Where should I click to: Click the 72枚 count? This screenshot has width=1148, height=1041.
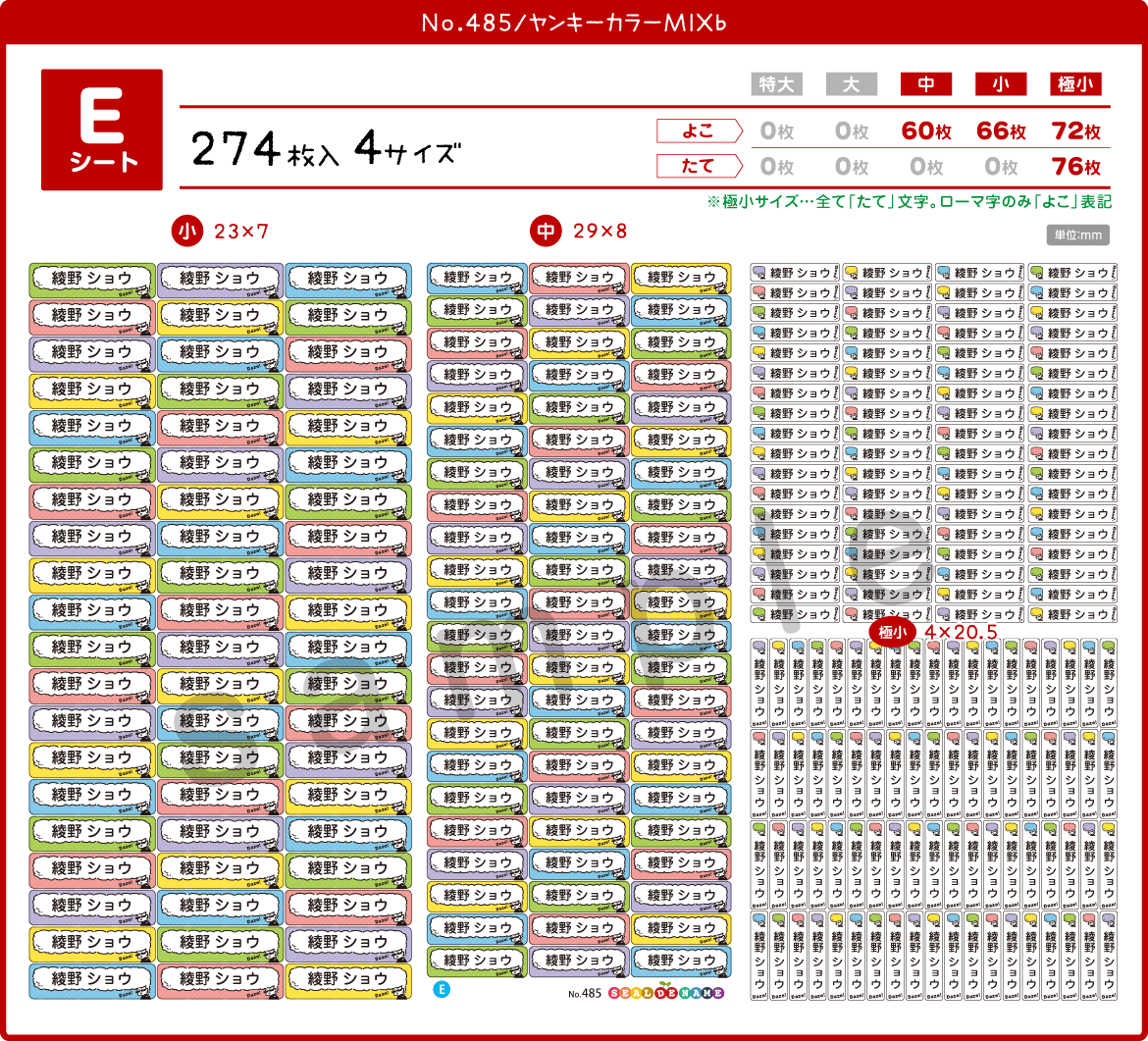pyautogui.click(x=1076, y=131)
